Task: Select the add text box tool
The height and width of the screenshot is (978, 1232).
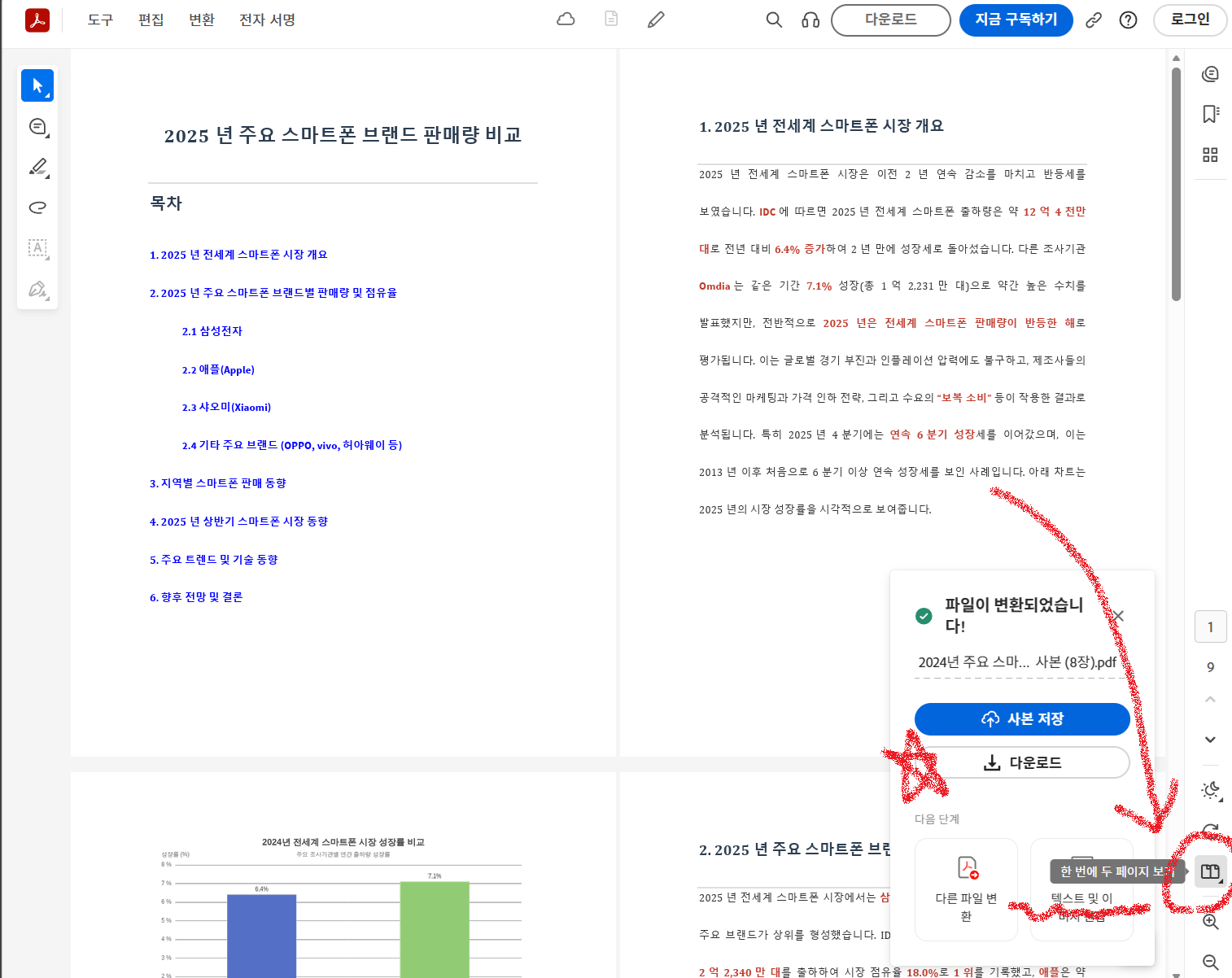Action: click(x=37, y=248)
